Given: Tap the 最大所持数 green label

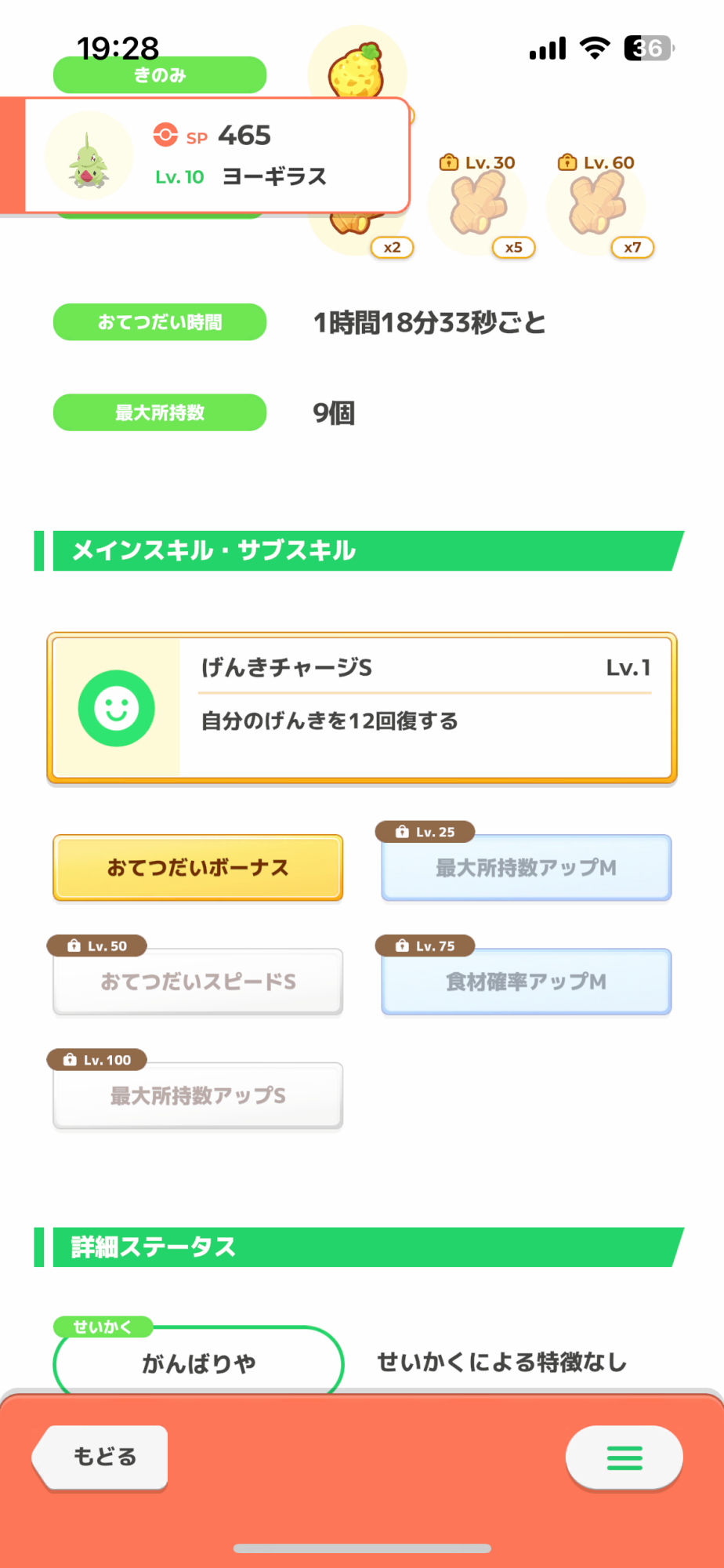Looking at the screenshot, I should point(160,412).
